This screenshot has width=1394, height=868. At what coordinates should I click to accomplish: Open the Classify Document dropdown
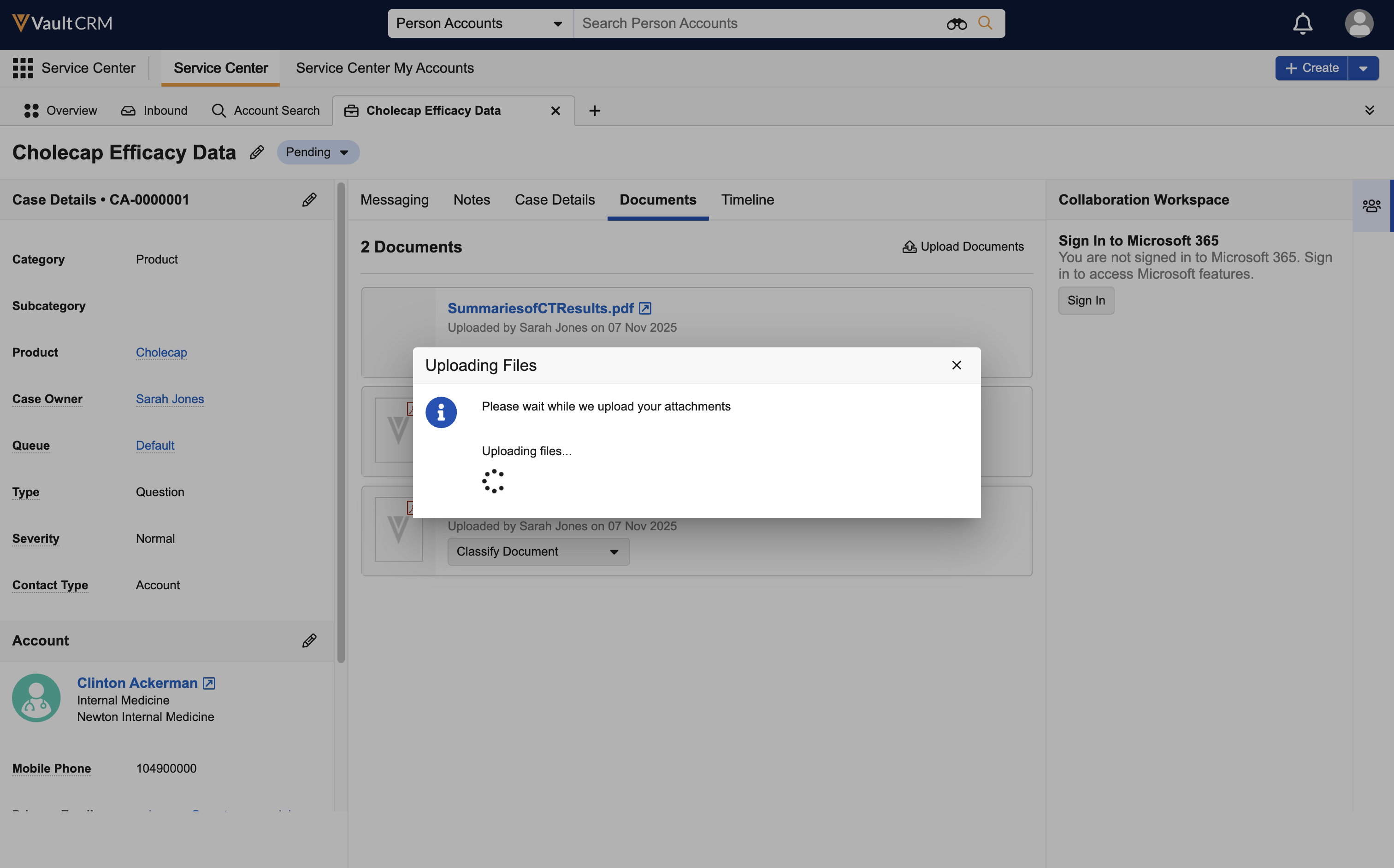(538, 551)
